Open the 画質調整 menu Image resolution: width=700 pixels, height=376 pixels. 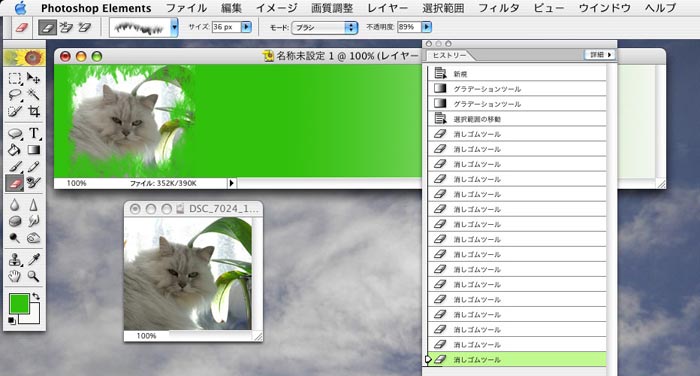click(332, 8)
